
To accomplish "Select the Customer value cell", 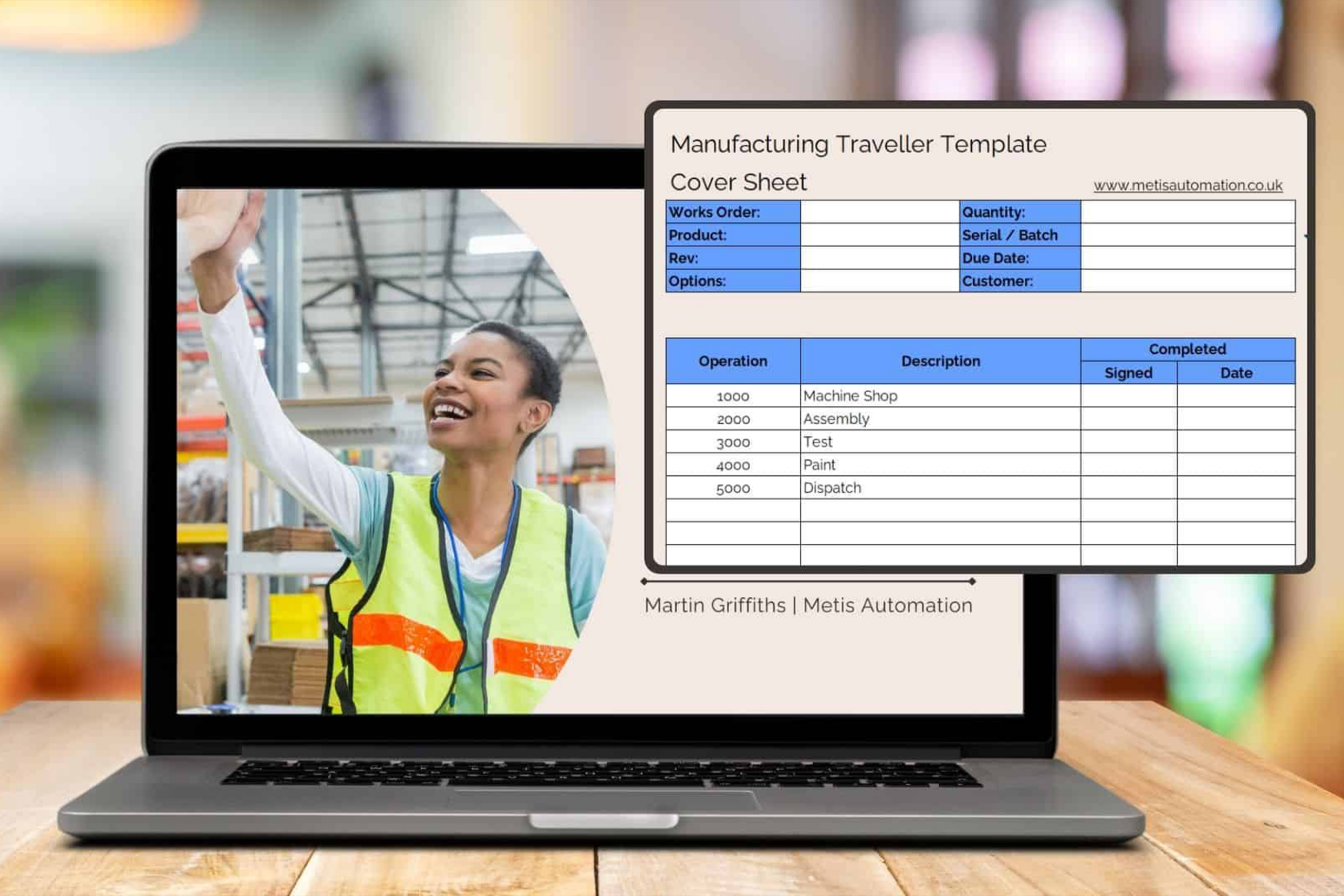I will point(1188,281).
